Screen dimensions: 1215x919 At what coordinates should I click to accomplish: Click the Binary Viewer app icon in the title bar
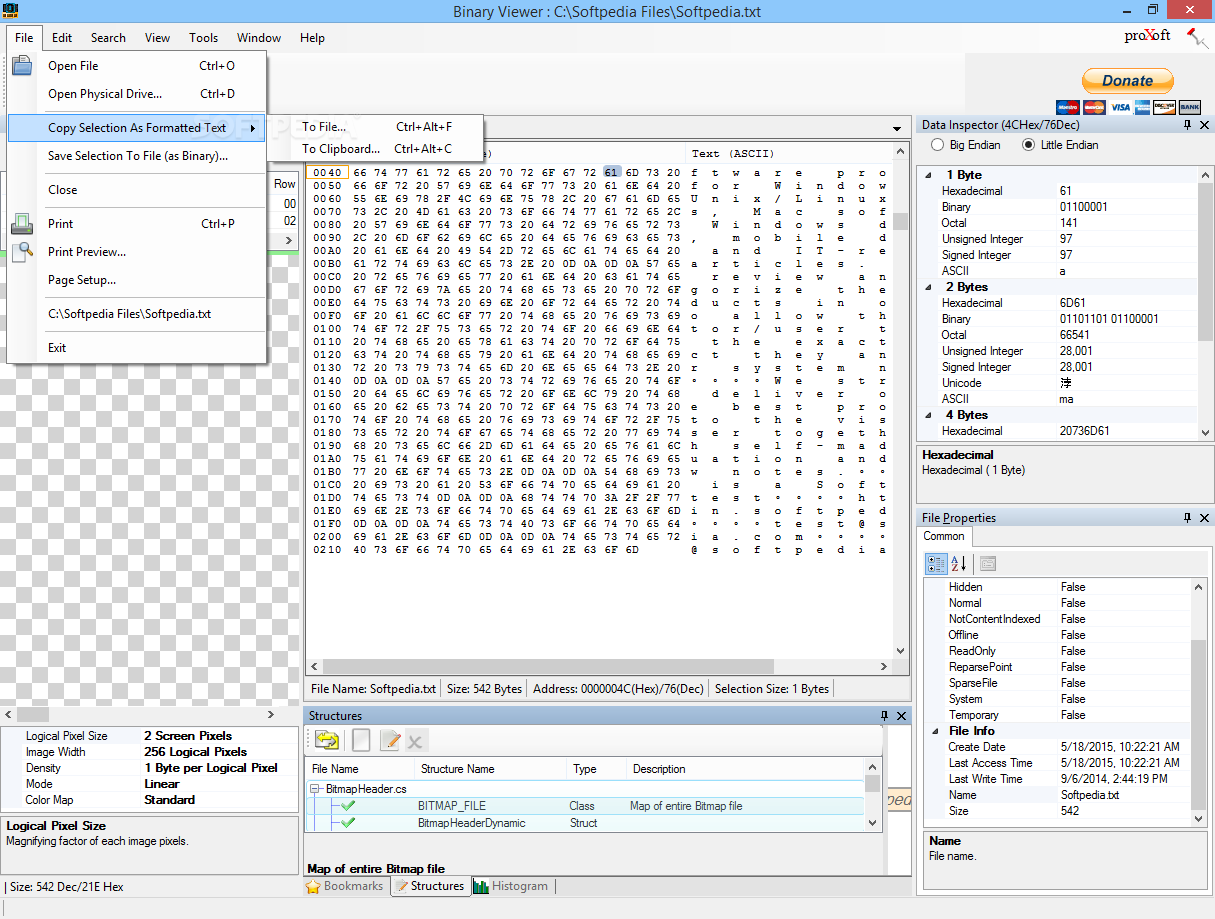pyautogui.click(x=11, y=9)
